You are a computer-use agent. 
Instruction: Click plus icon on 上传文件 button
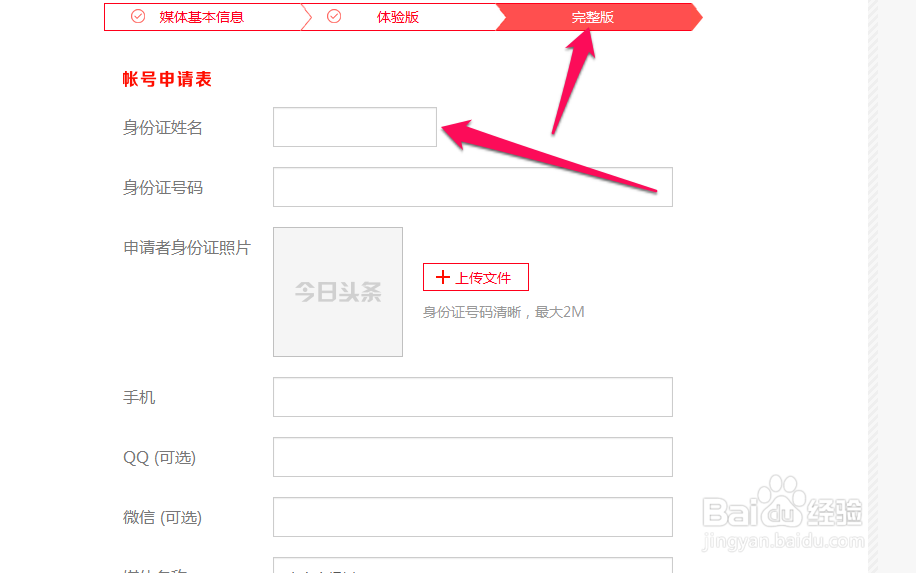point(443,277)
